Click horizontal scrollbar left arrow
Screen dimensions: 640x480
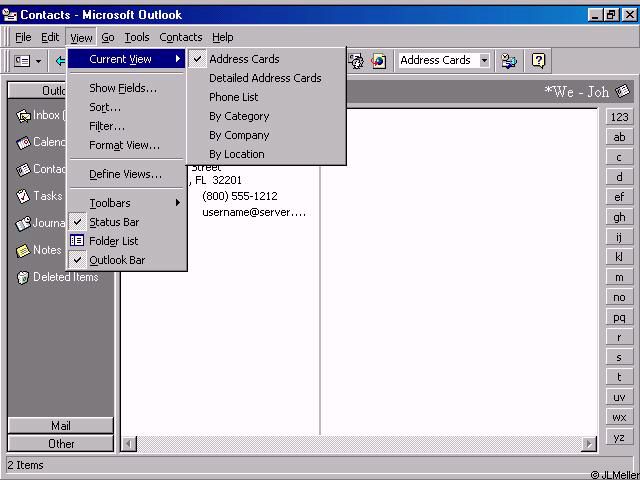129,443
